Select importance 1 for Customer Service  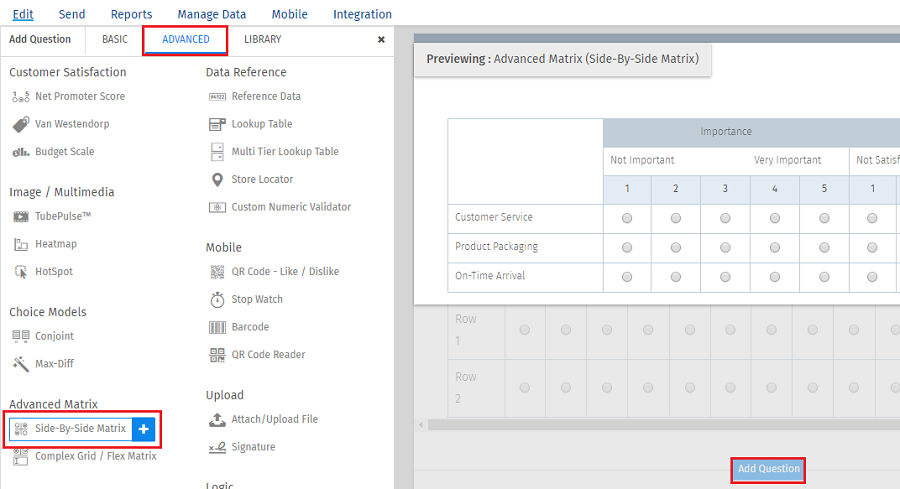click(x=627, y=218)
